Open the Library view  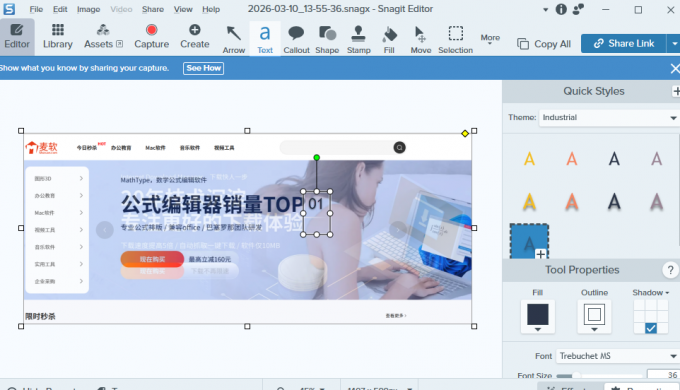click(x=58, y=36)
